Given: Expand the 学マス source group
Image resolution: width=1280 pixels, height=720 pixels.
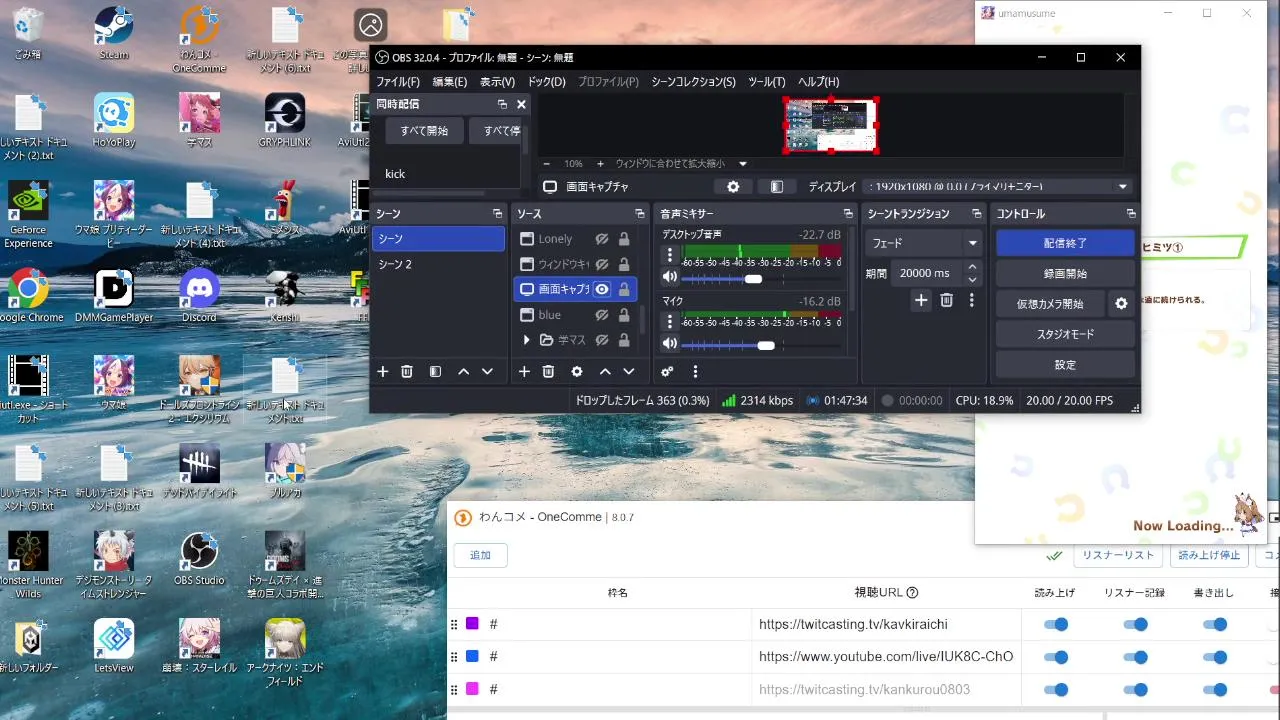Looking at the screenshot, I should (526, 340).
